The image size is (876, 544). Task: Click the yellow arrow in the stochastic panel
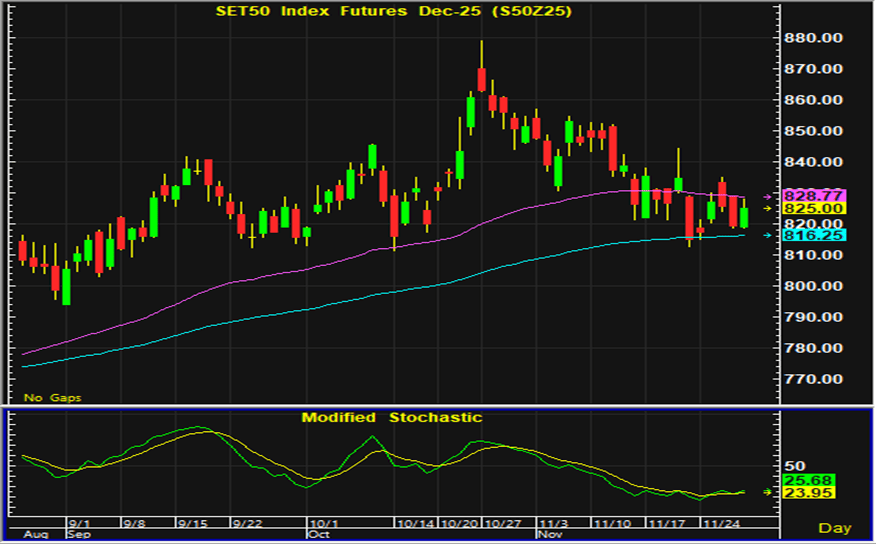coord(768,492)
